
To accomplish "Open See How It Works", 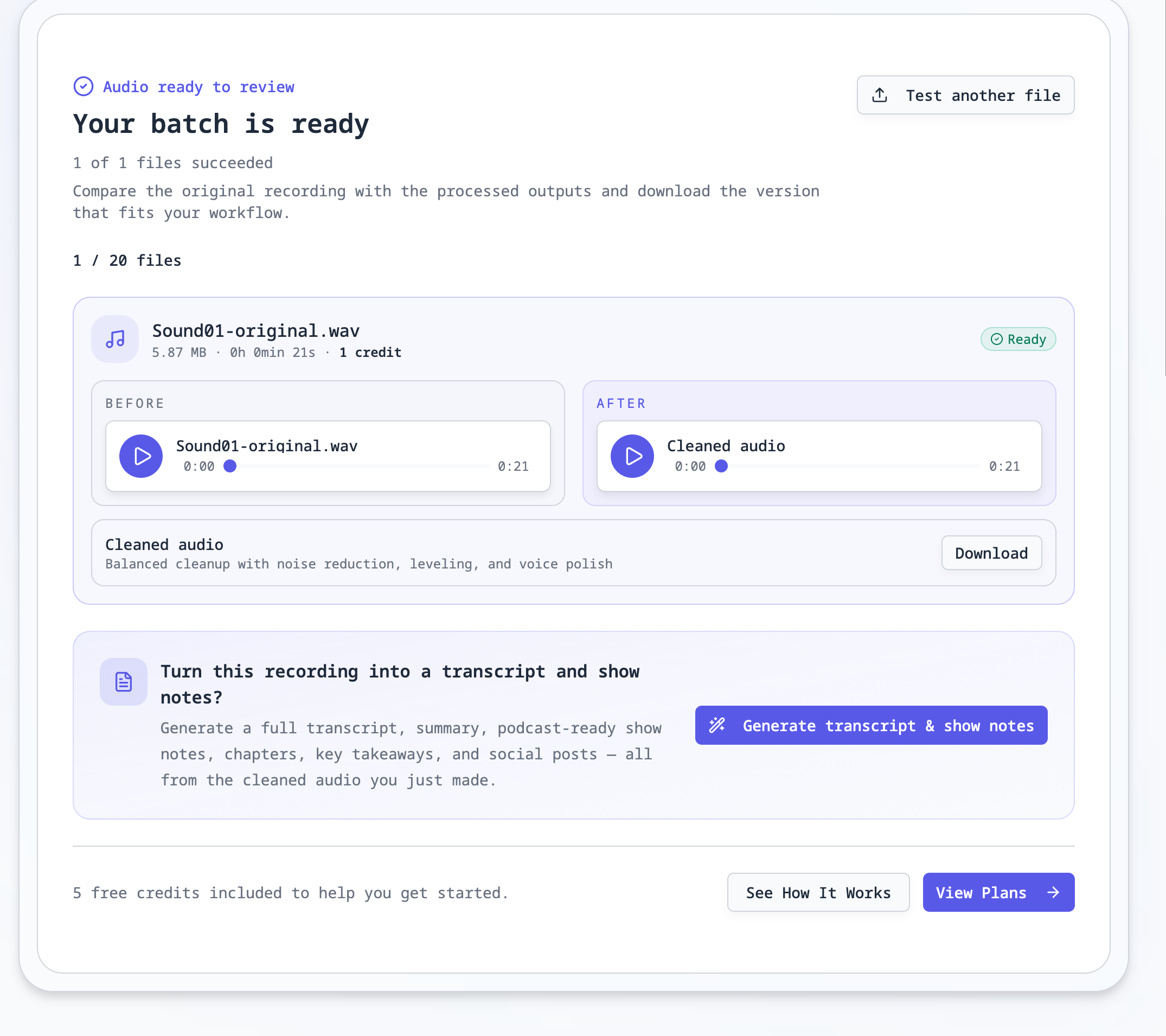I will (818, 892).
